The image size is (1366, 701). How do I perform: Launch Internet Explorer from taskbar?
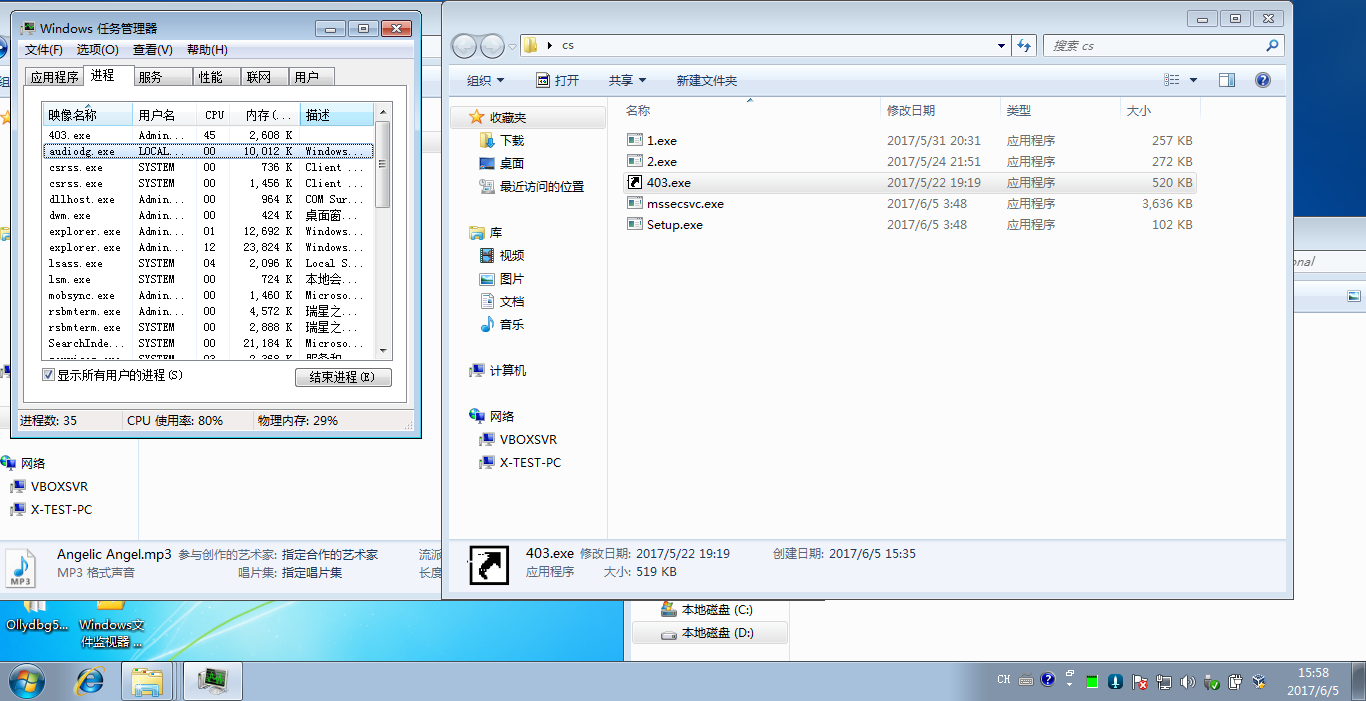[x=90, y=681]
